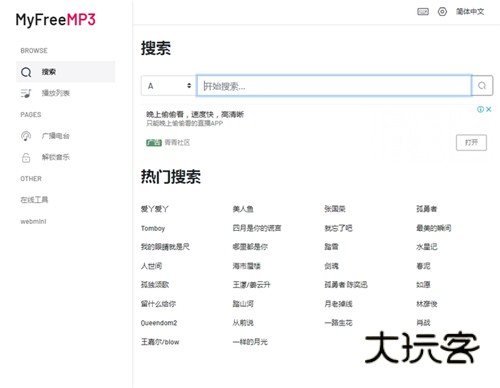
Task: Open the 搜索 page in the sidebar
Action: pyautogui.click(x=65, y=72)
